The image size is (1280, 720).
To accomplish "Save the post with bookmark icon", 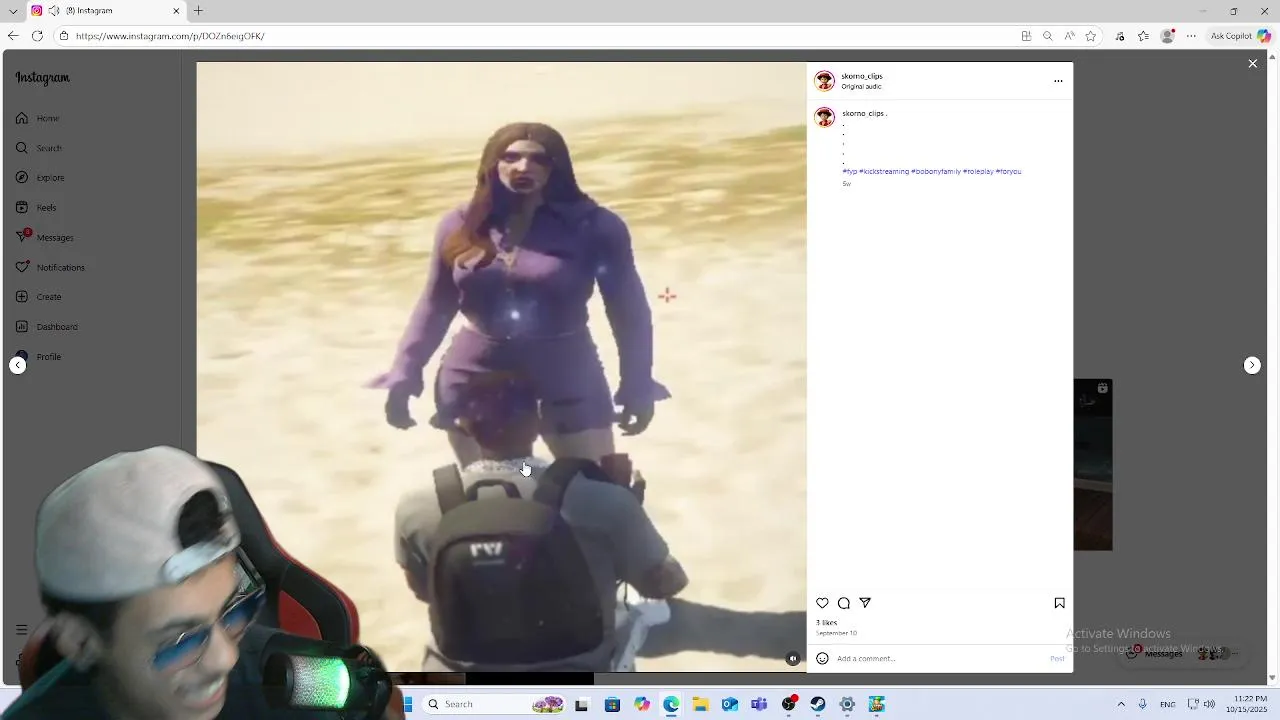I will [x=1059, y=603].
